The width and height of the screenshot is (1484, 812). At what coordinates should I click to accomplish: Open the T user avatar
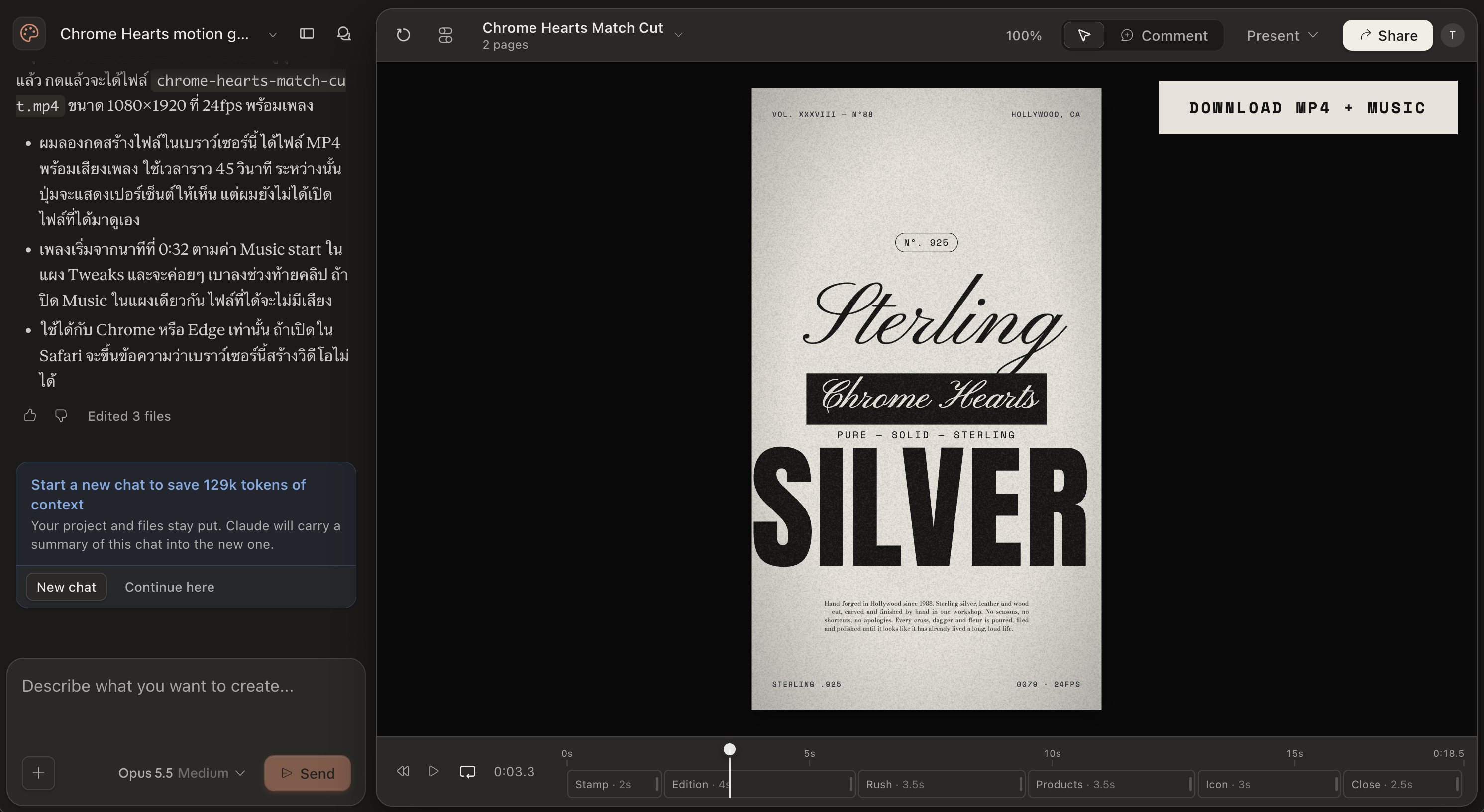(1452, 35)
